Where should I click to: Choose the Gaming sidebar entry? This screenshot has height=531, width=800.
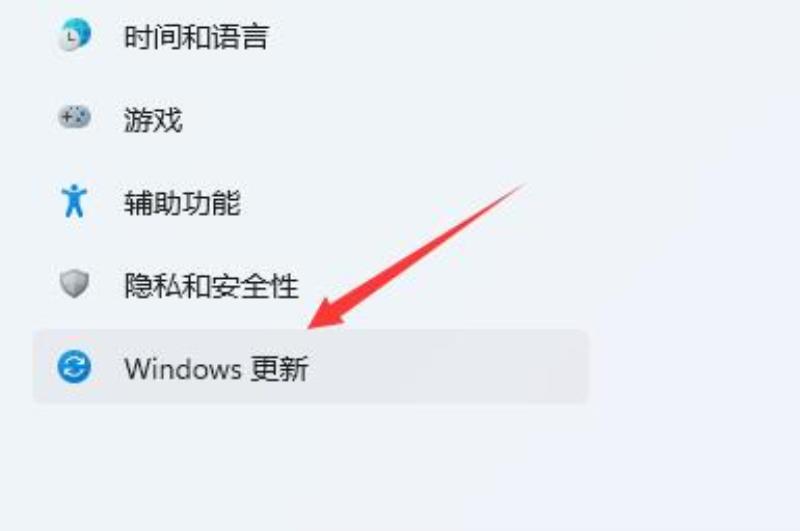pos(311,120)
